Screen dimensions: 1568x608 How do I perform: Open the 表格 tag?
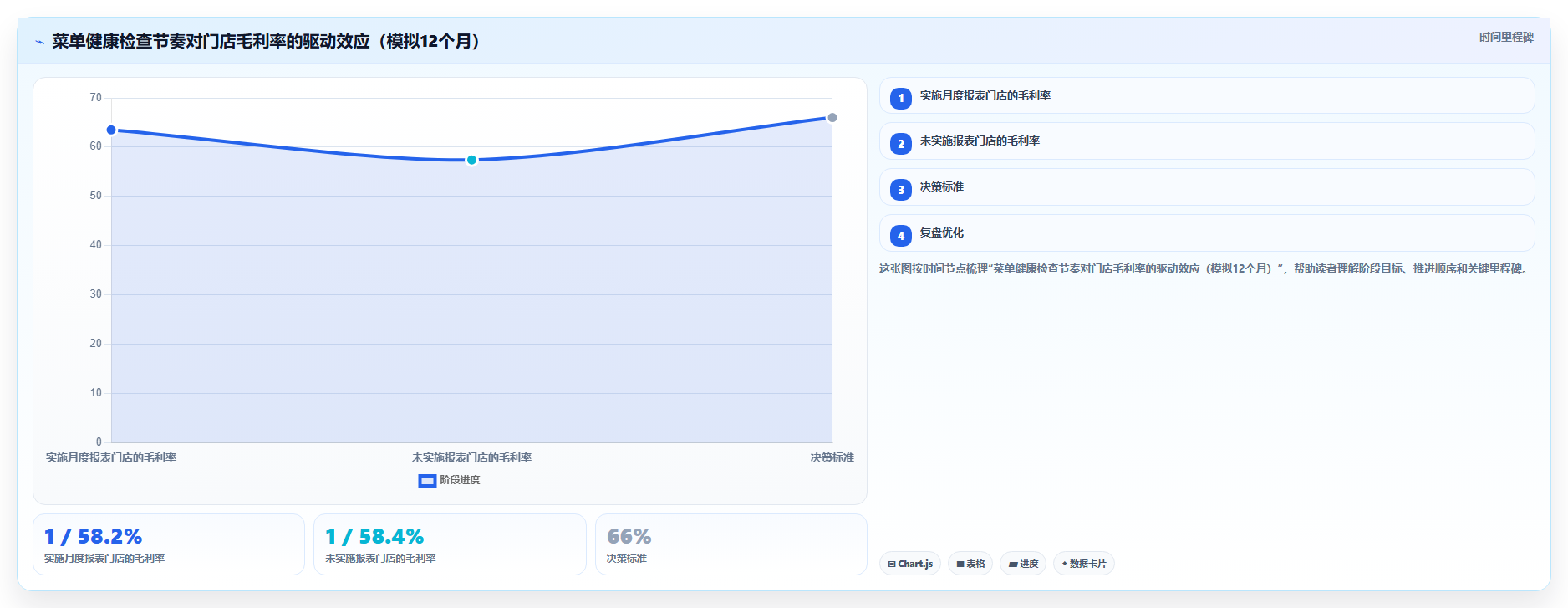coord(970,564)
